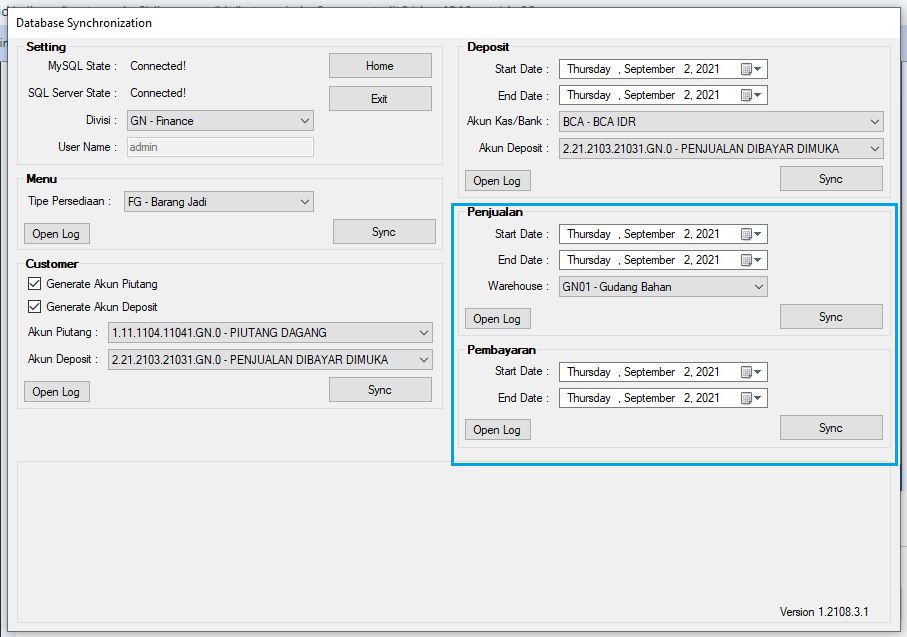
Task: Click Sync in the Customer section
Action: pyautogui.click(x=380, y=390)
